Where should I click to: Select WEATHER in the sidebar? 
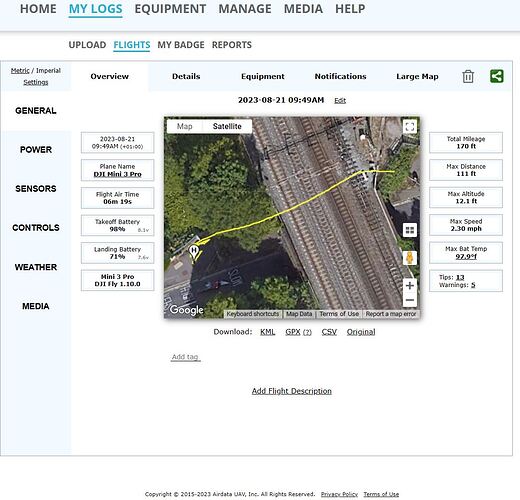coord(36,267)
